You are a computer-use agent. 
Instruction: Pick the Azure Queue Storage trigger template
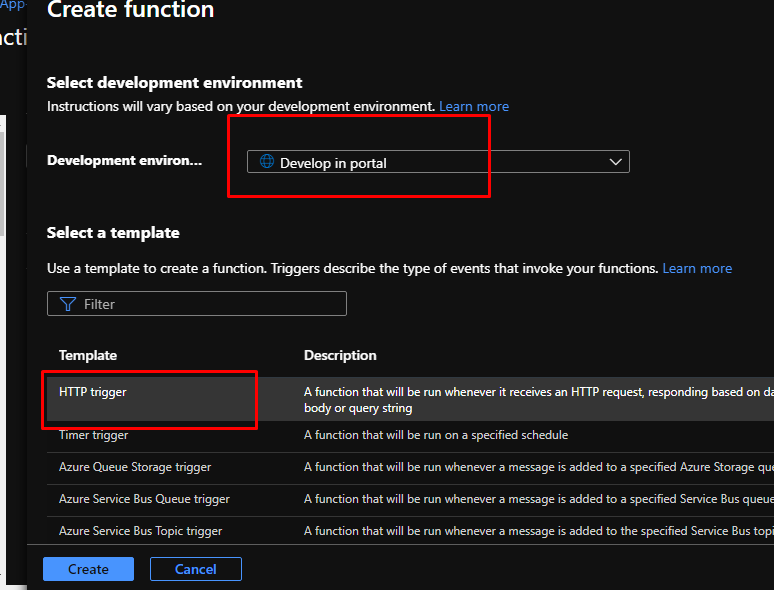click(x=135, y=467)
